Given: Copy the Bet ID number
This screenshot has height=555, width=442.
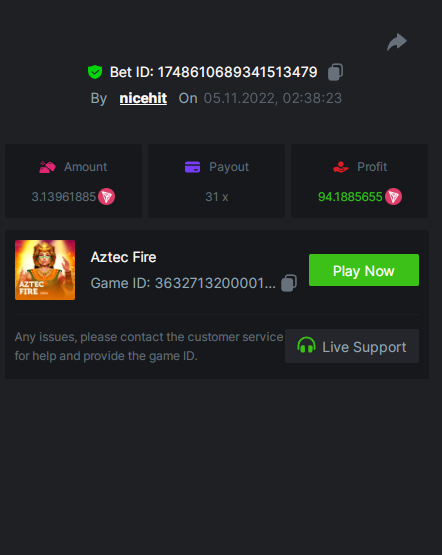Looking at the screenshot, I should 335,72.
